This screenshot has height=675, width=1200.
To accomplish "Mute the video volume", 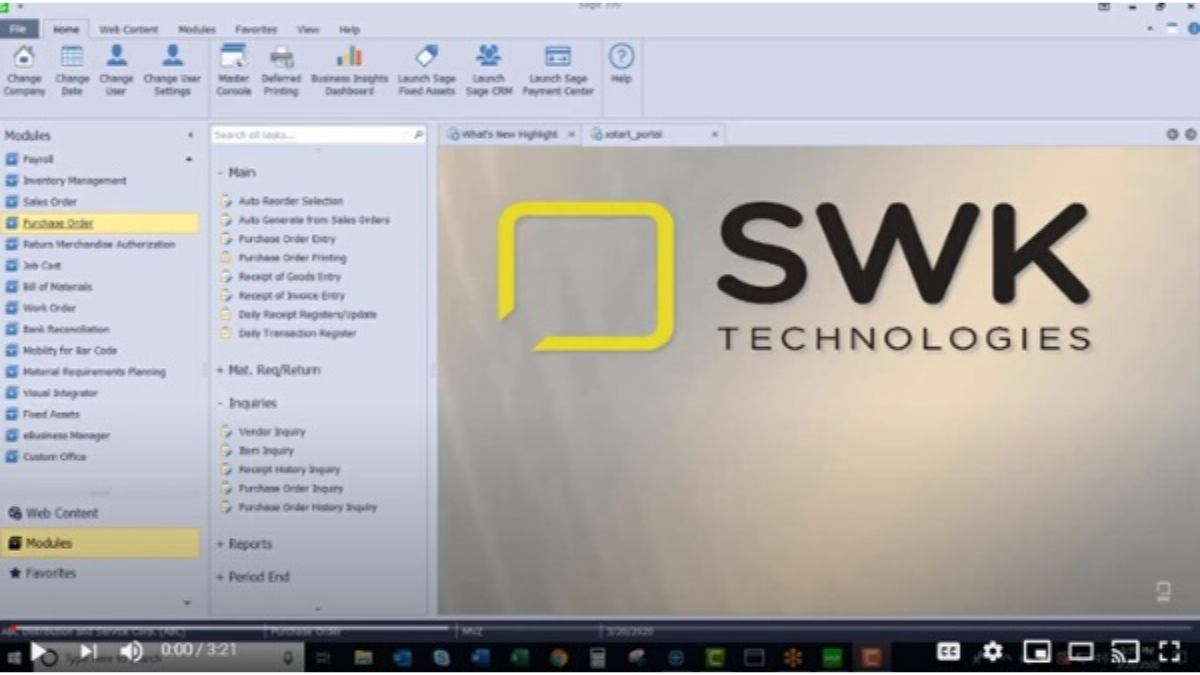I will pyautogui.click(x=131, y=652).
